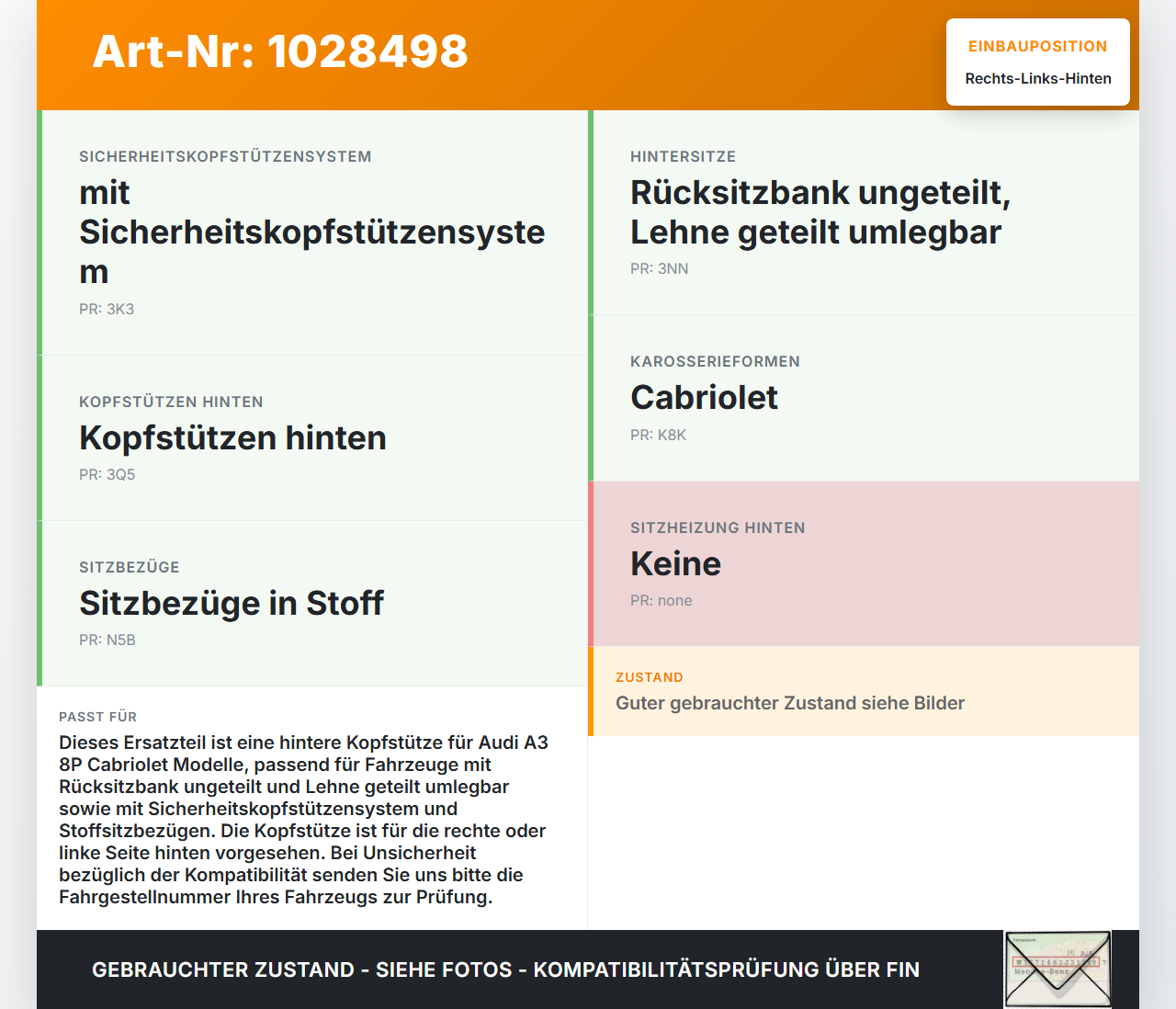Click the PR: N5B code label
The height and width of the screenshot is (1009, 1176).
[107, 640]
